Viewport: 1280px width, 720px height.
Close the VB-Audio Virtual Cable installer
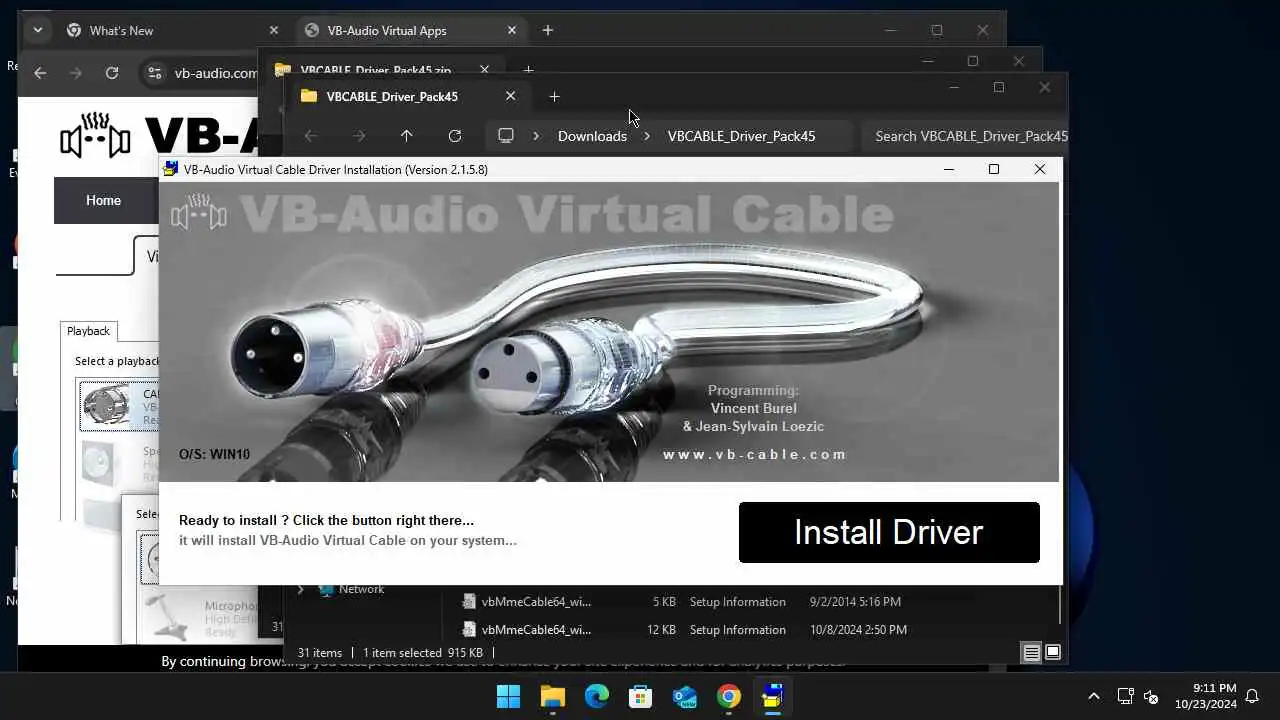pos(1040,169)
